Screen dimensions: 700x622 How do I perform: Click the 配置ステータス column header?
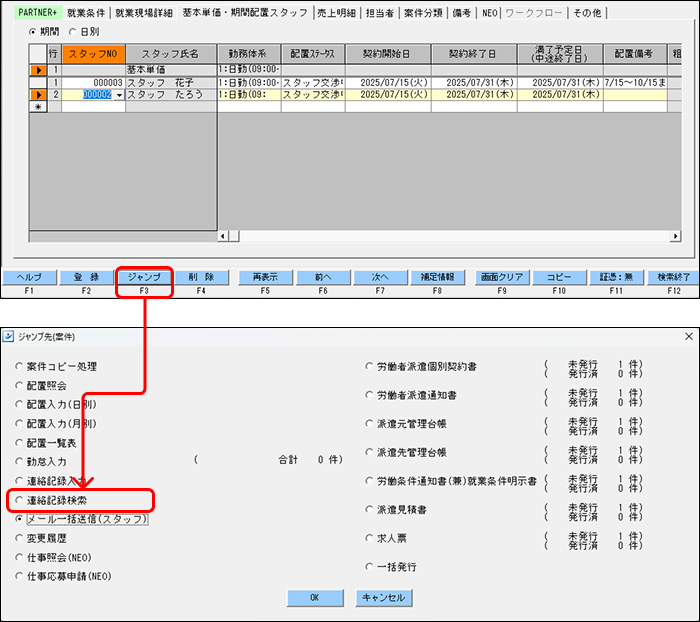(312, 54)
